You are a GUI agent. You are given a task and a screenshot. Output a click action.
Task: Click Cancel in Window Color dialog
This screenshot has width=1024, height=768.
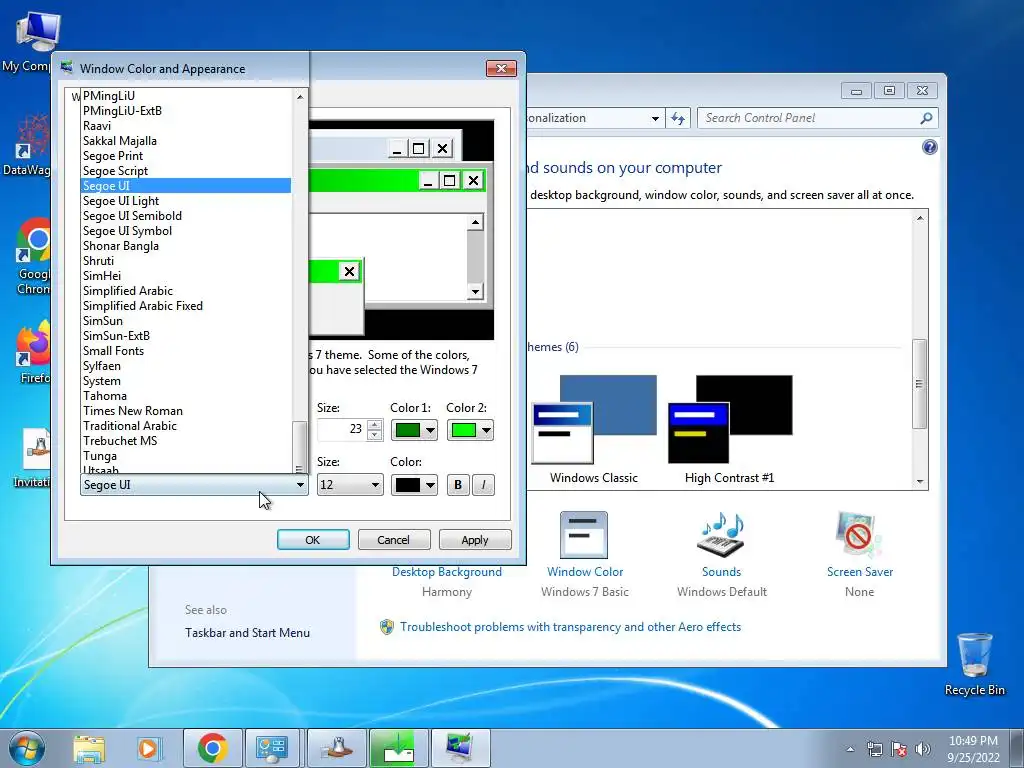coord(394,540)
